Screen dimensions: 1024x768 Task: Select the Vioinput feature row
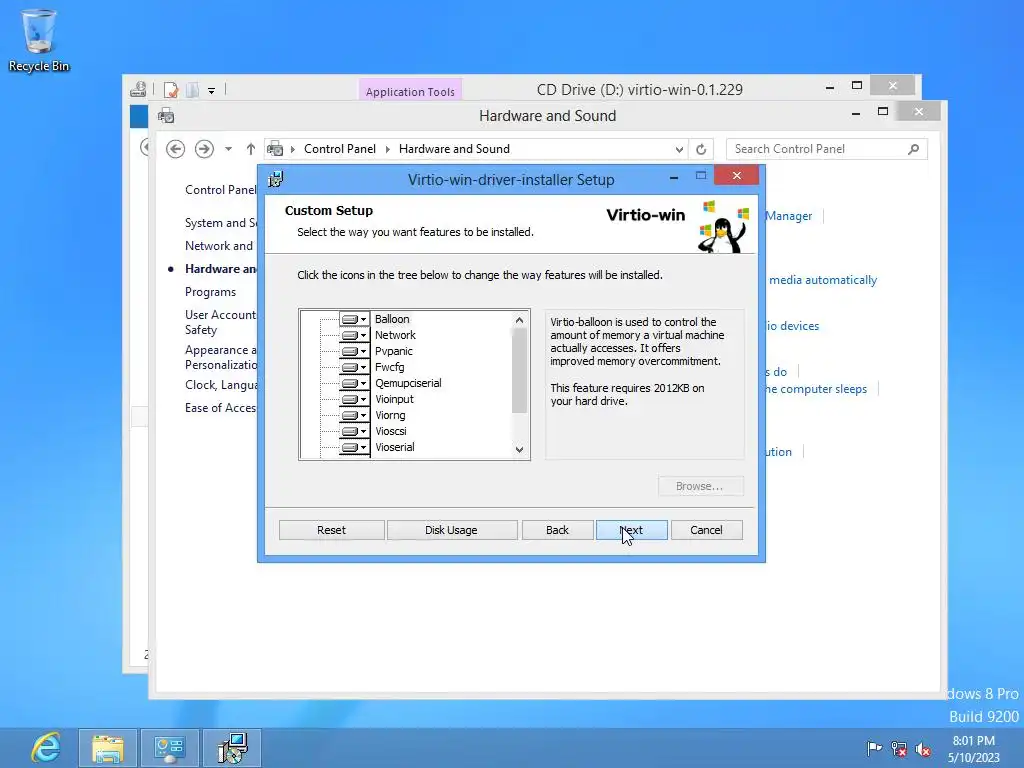(394, 399)
